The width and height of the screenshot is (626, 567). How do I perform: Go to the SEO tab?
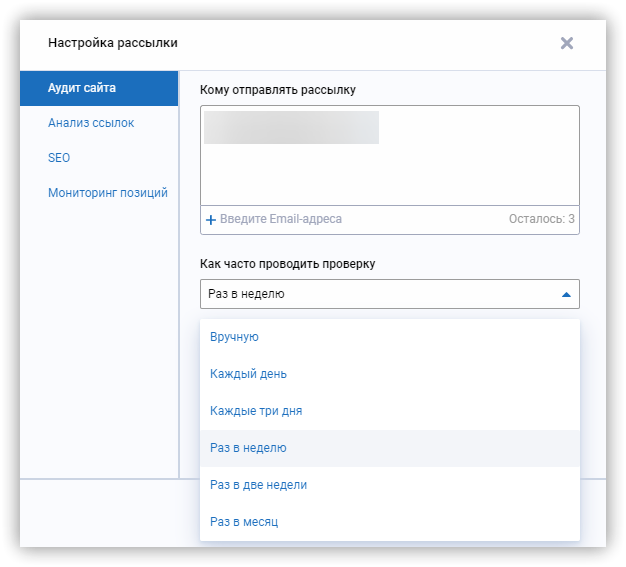point(59,158)
